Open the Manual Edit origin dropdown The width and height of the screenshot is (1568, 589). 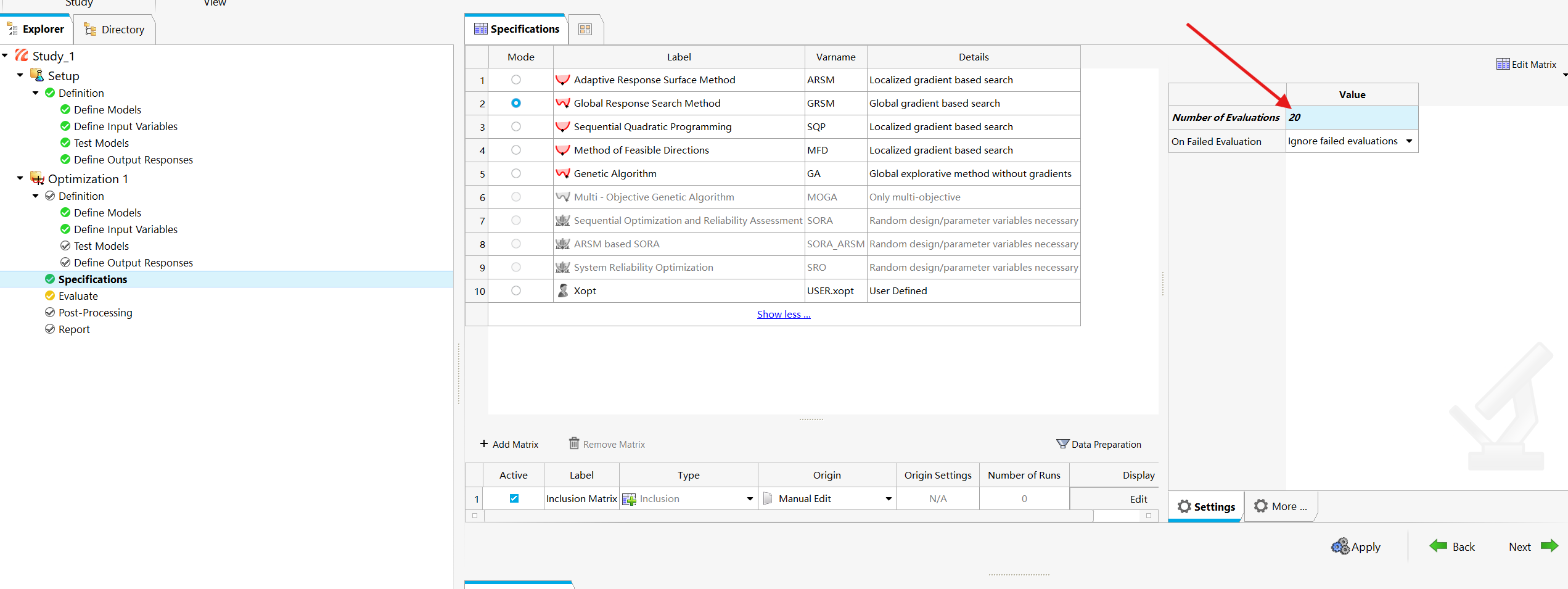tap(889, 499)
